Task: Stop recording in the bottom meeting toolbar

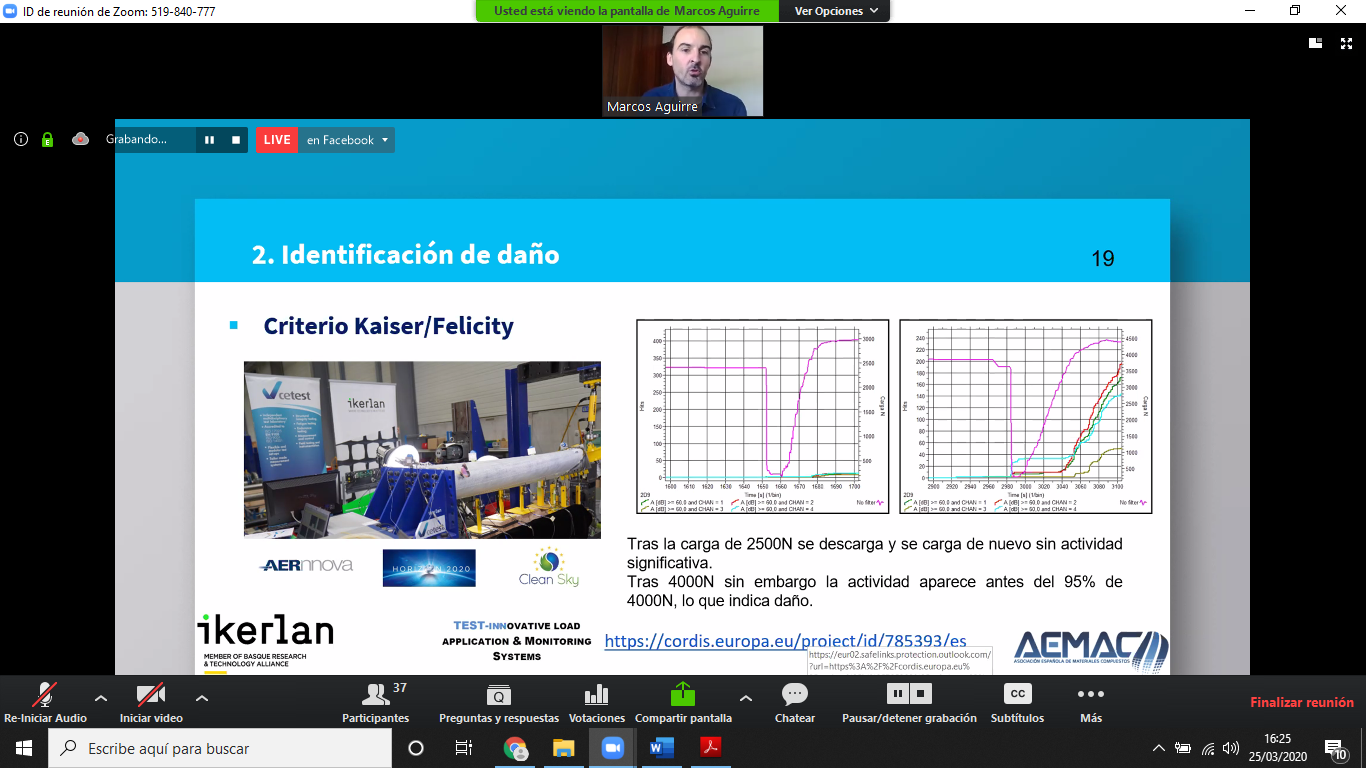Action: [921, 693]
